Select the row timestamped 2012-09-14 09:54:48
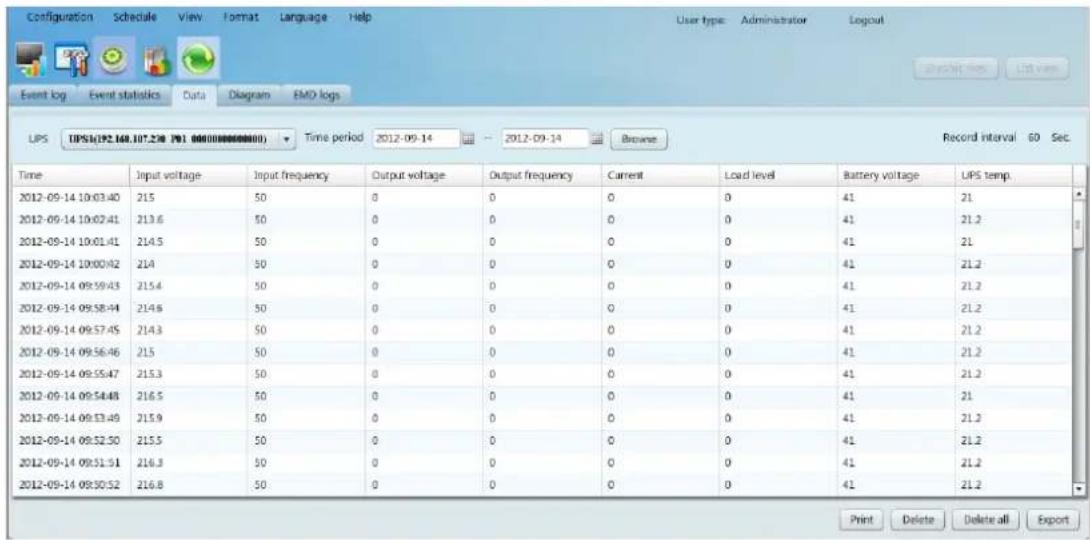 (544, 397)
